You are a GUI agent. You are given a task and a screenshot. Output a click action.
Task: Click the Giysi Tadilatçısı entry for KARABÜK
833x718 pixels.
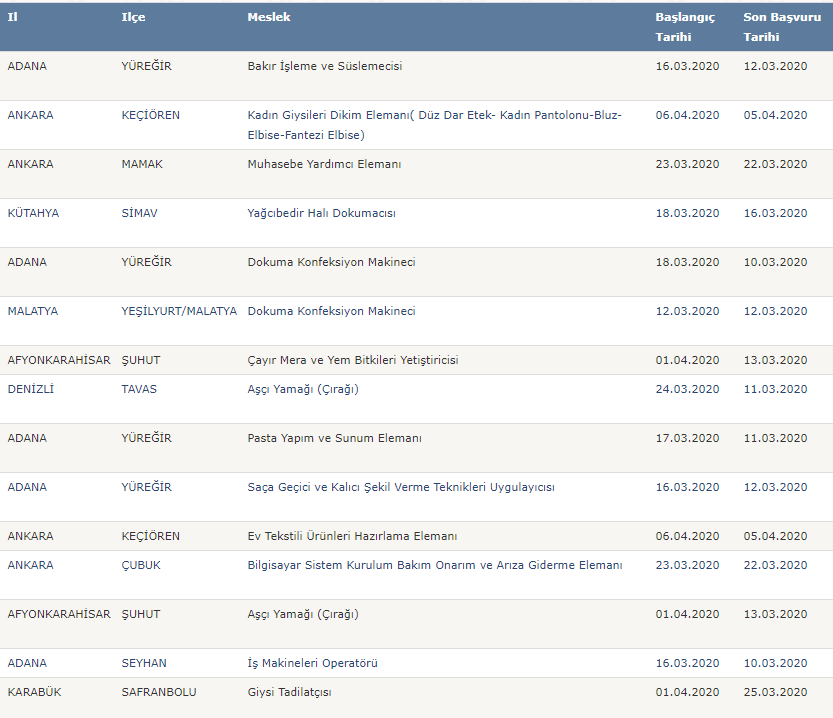click(x=290, y=693)
